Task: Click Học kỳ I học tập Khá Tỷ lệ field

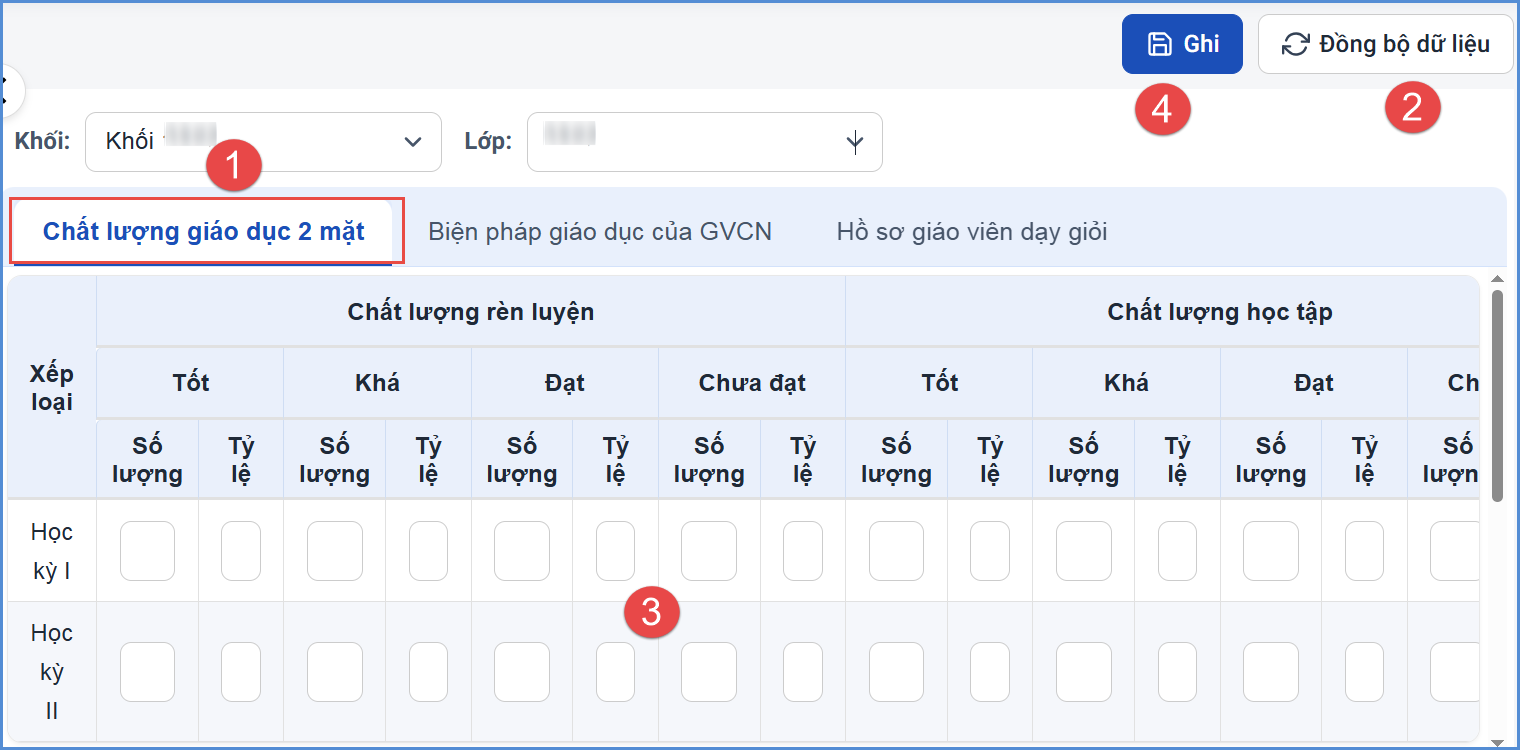Action: 1177,551
